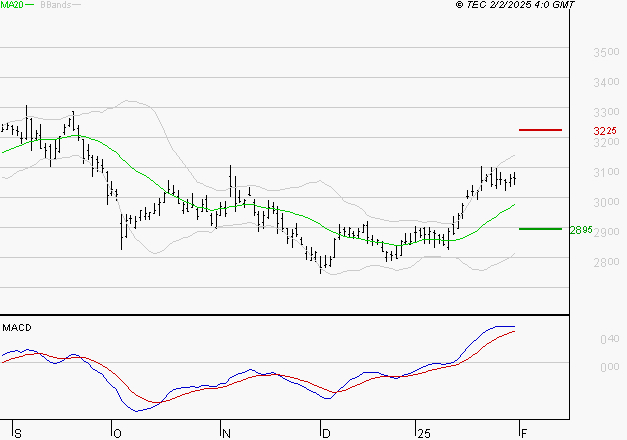The width and height of the screenshot is (627, 440).
Task: Click the 2800 price axis label
Action: click(x=606, y=262)
